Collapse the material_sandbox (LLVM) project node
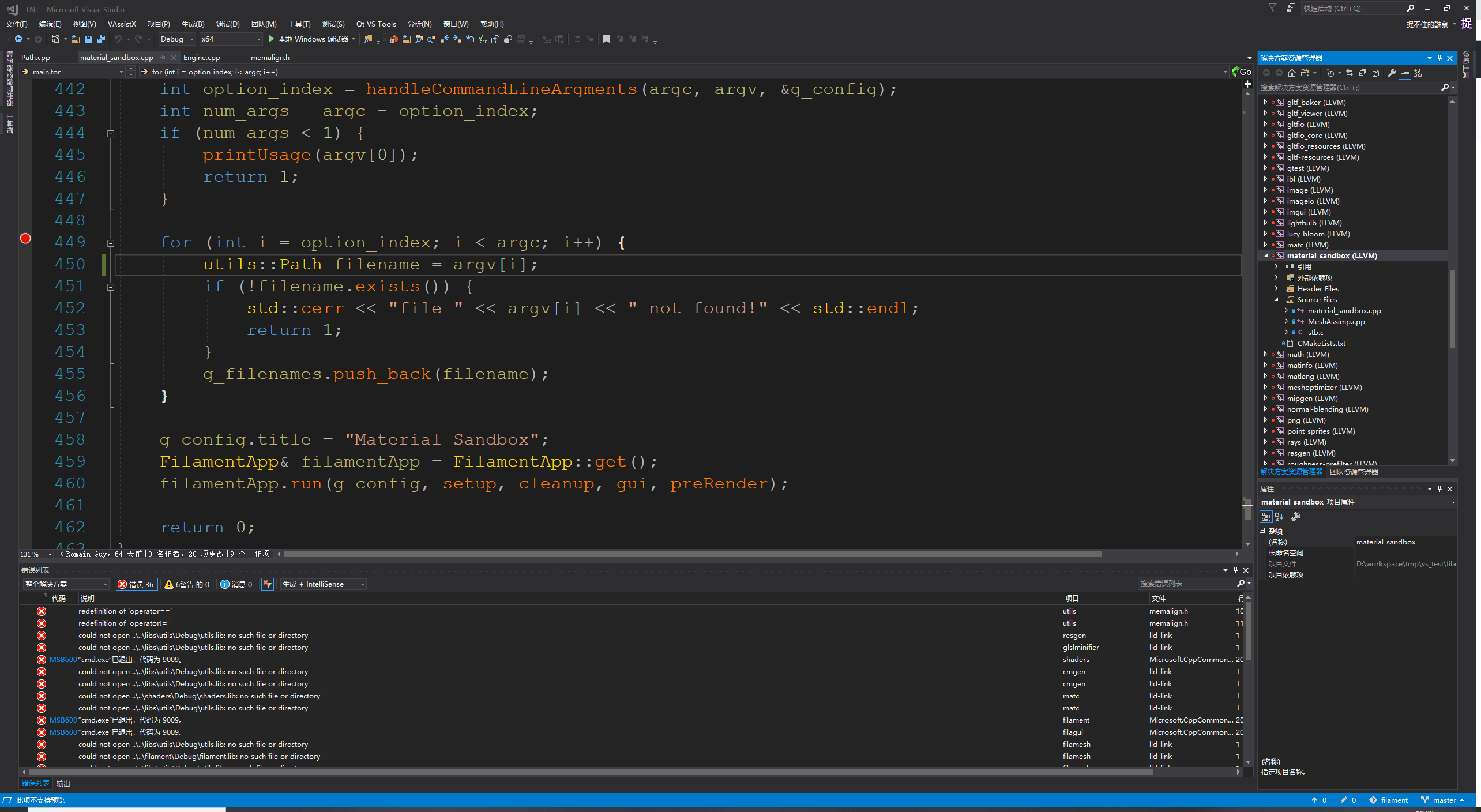The image size is (1481, 812). [1266, 255]
